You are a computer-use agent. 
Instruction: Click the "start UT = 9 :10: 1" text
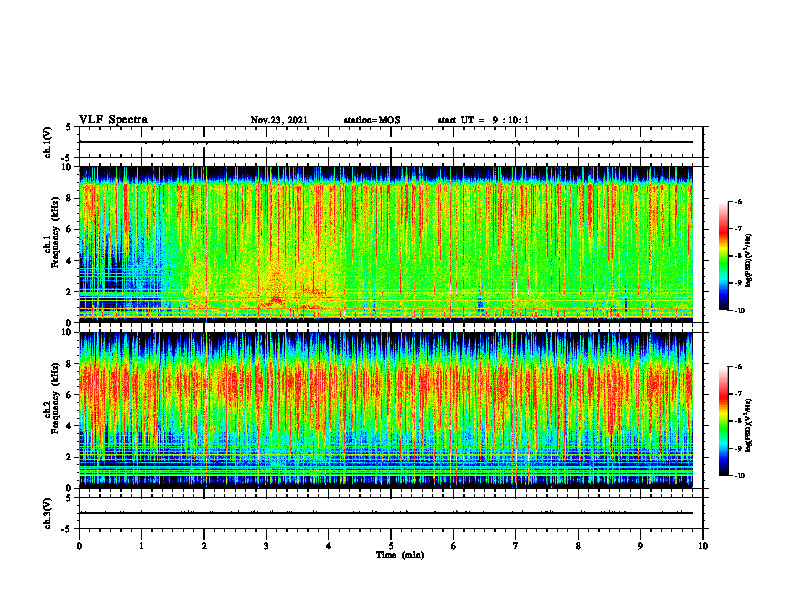click(x=483, y=120)
